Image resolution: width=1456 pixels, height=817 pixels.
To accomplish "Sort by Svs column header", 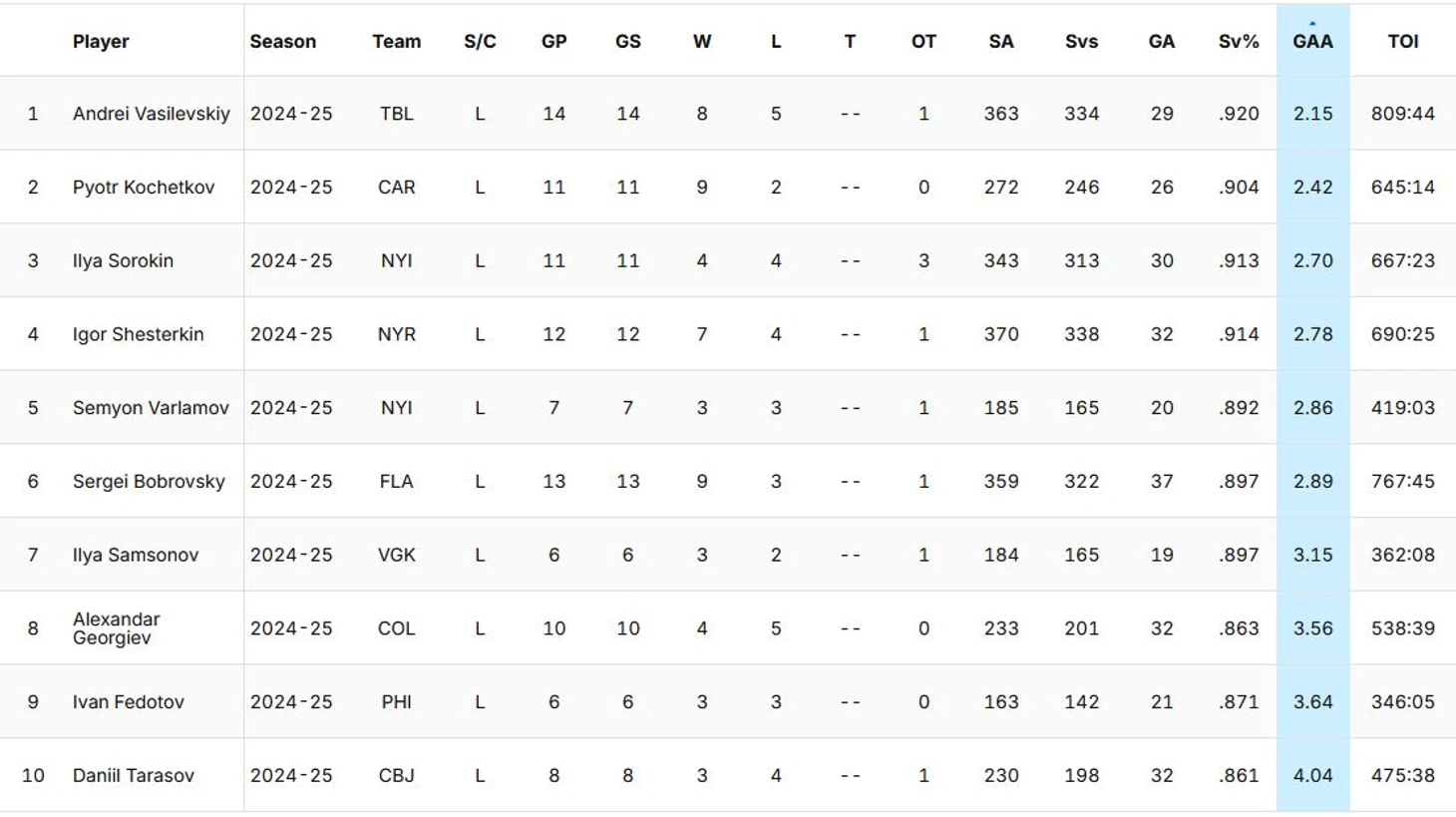I will coord(1082,42).
